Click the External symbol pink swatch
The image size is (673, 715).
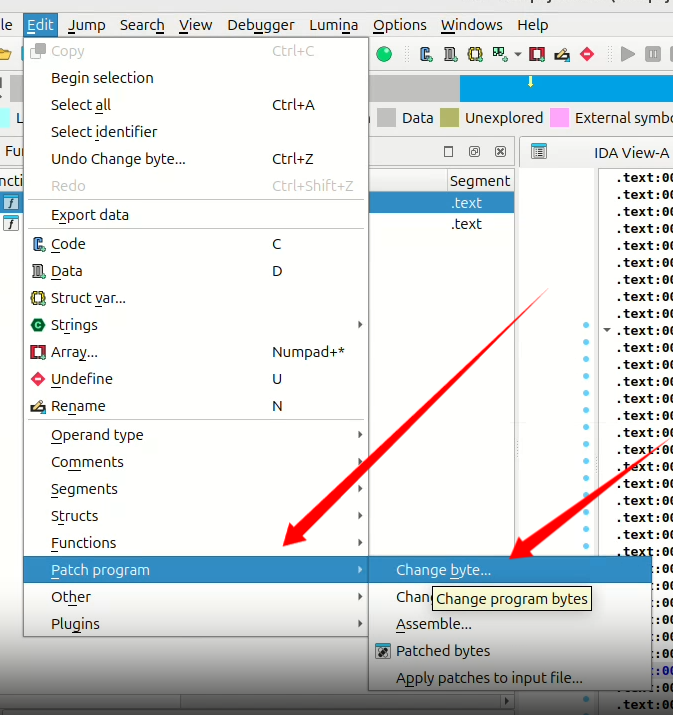click(x=560, y=118)
